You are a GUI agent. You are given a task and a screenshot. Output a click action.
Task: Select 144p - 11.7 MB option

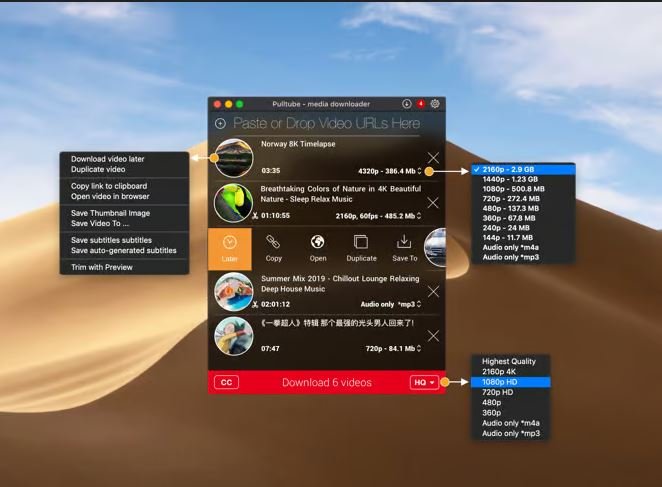pos(523,237)
